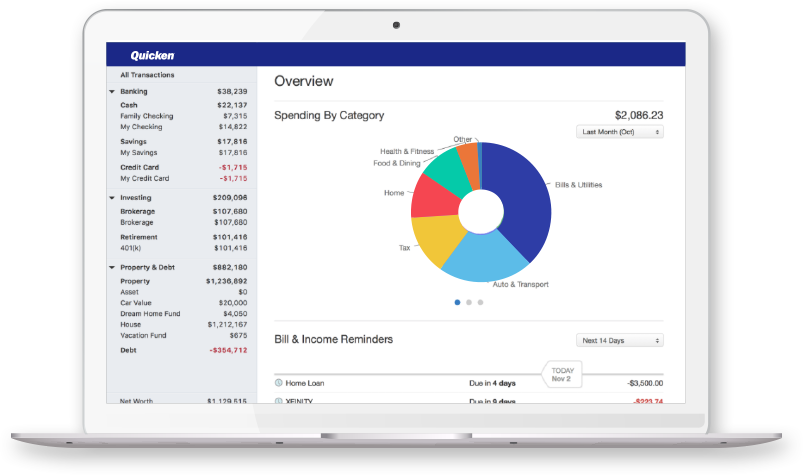Click the Due in 4 days text

click(492, 383)
